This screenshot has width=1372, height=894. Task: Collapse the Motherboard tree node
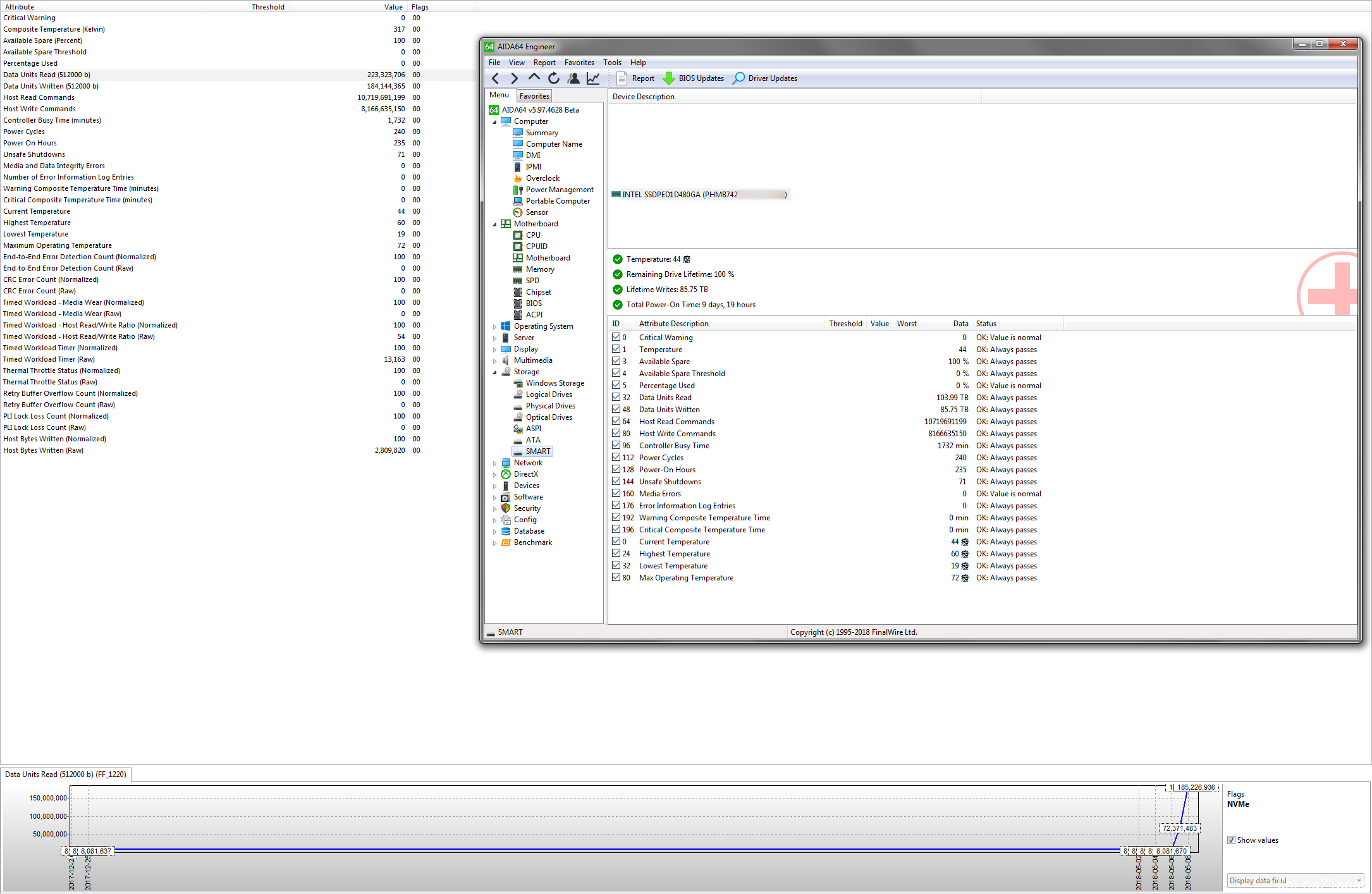[494, 224]
